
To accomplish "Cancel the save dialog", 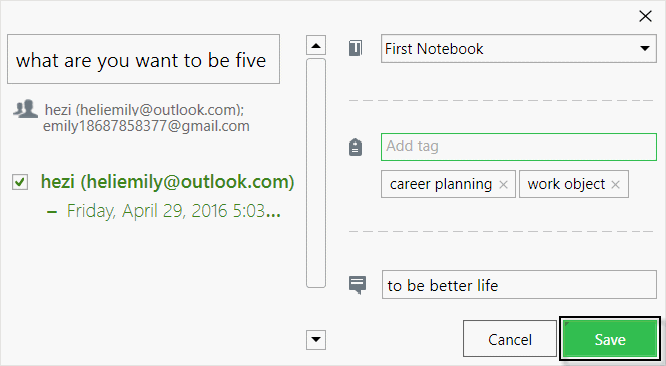I will pos(510,339).
